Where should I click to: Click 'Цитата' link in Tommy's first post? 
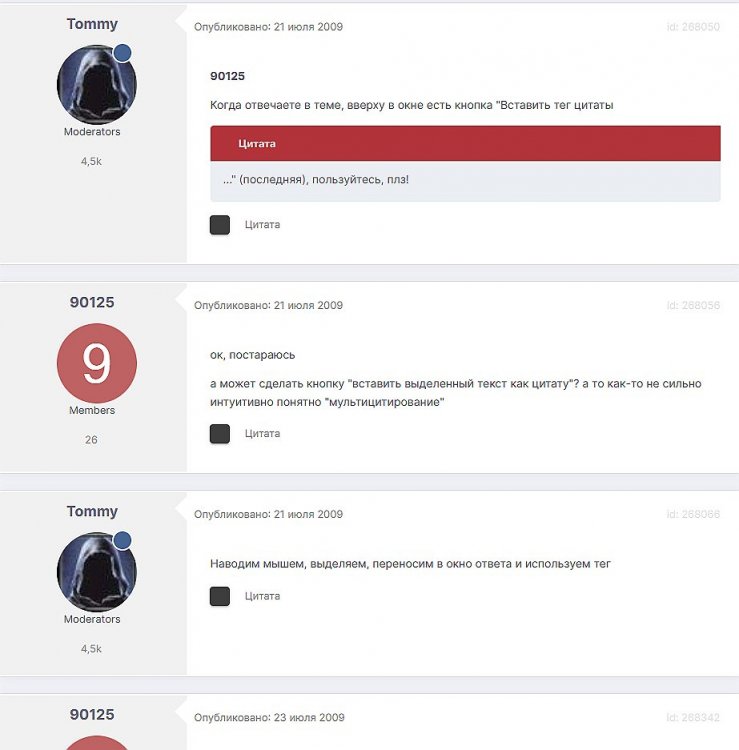(x=262, y=225)
